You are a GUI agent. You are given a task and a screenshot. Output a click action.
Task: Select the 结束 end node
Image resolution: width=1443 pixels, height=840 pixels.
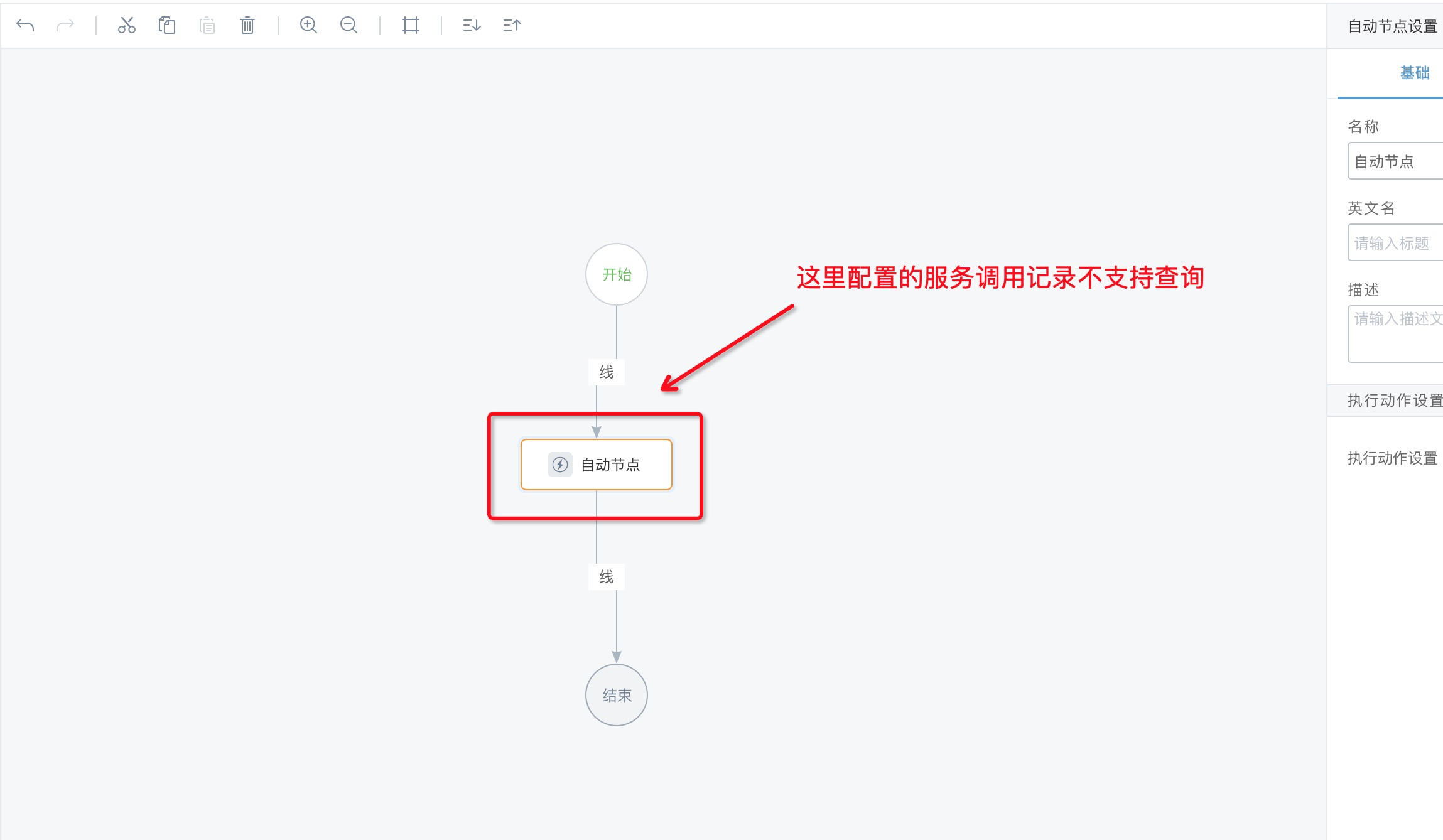616,695
